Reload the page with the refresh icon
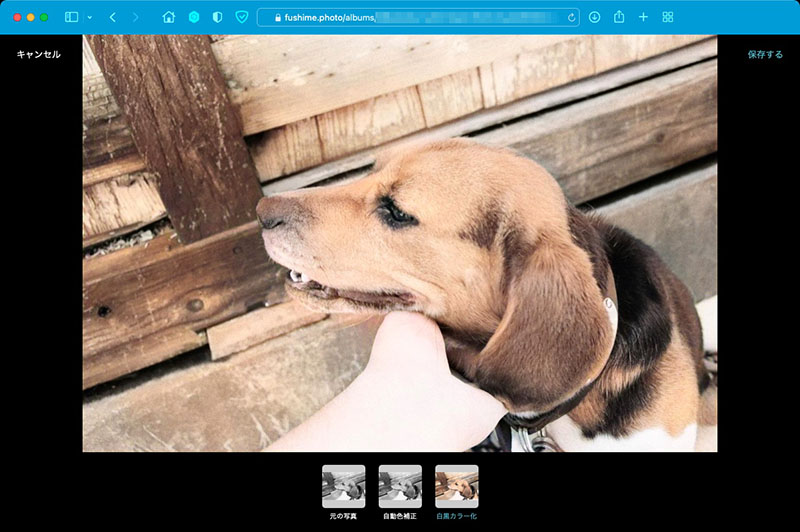800x532 pixels. pos(571,17)
